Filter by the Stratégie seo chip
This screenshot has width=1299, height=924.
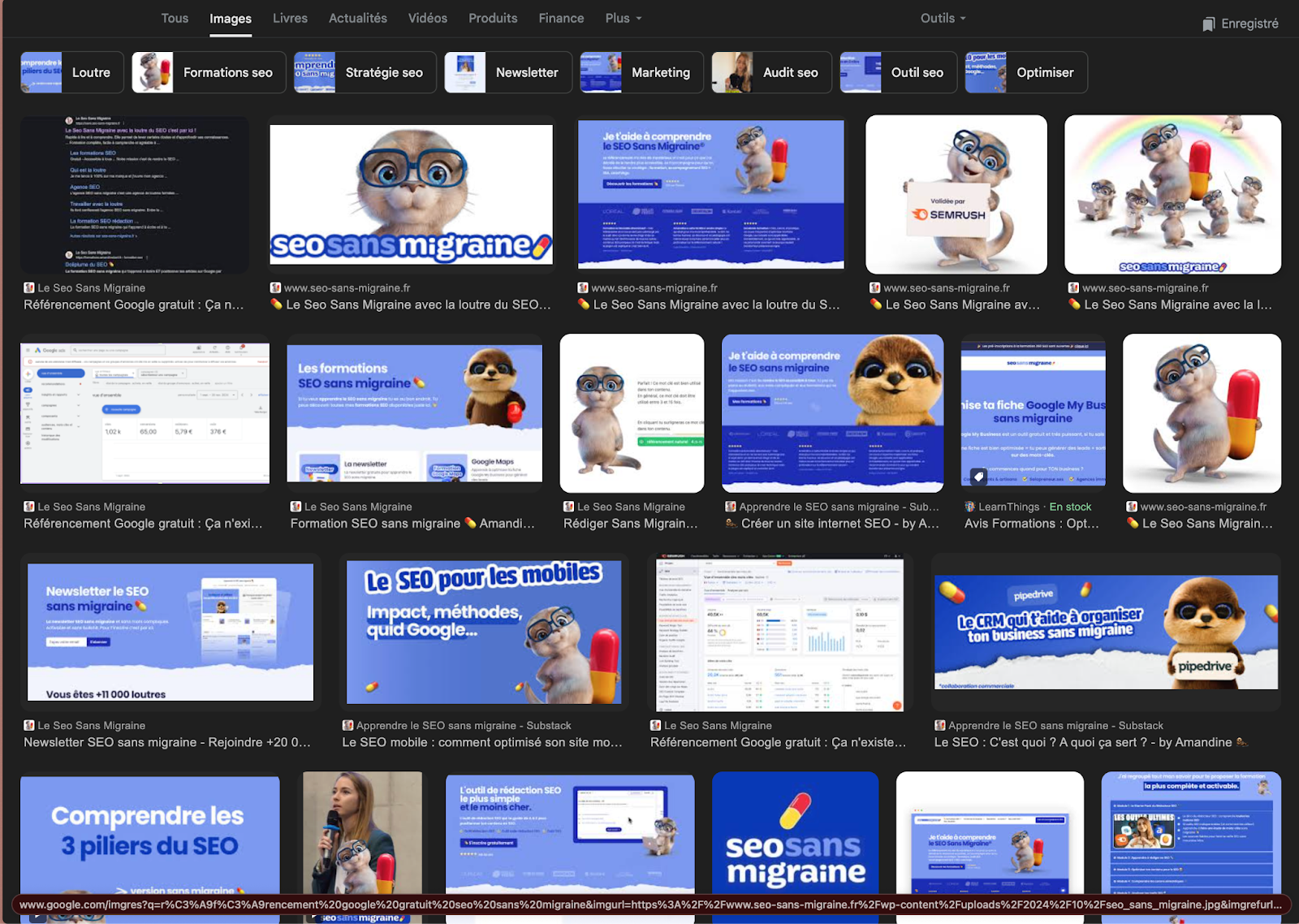[365, 72]
